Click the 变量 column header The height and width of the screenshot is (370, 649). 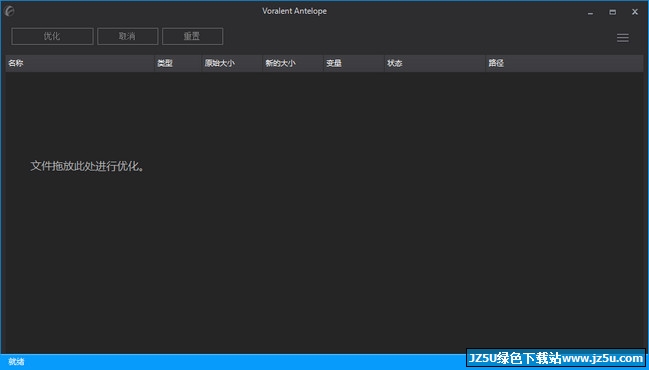click(x=353, y=63)
